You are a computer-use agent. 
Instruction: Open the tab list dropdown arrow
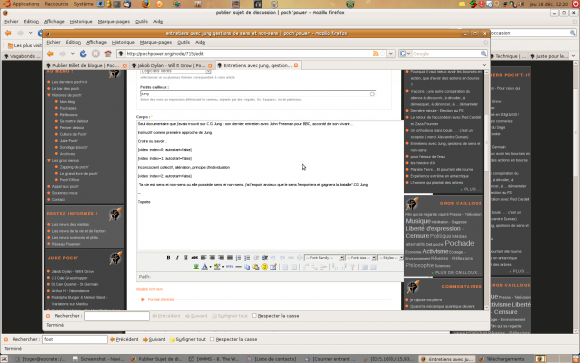tap(484, 65)
